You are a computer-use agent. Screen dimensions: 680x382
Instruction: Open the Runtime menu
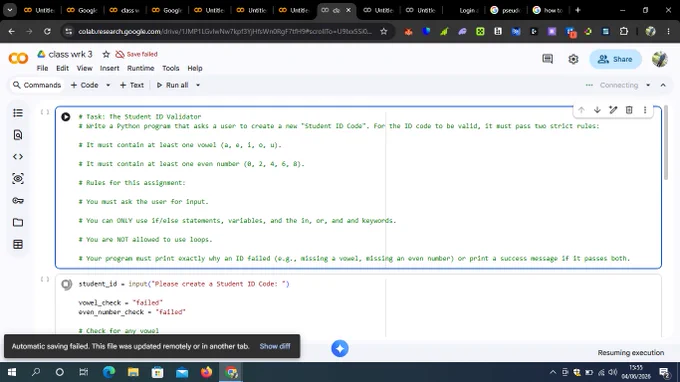[141, 68]
